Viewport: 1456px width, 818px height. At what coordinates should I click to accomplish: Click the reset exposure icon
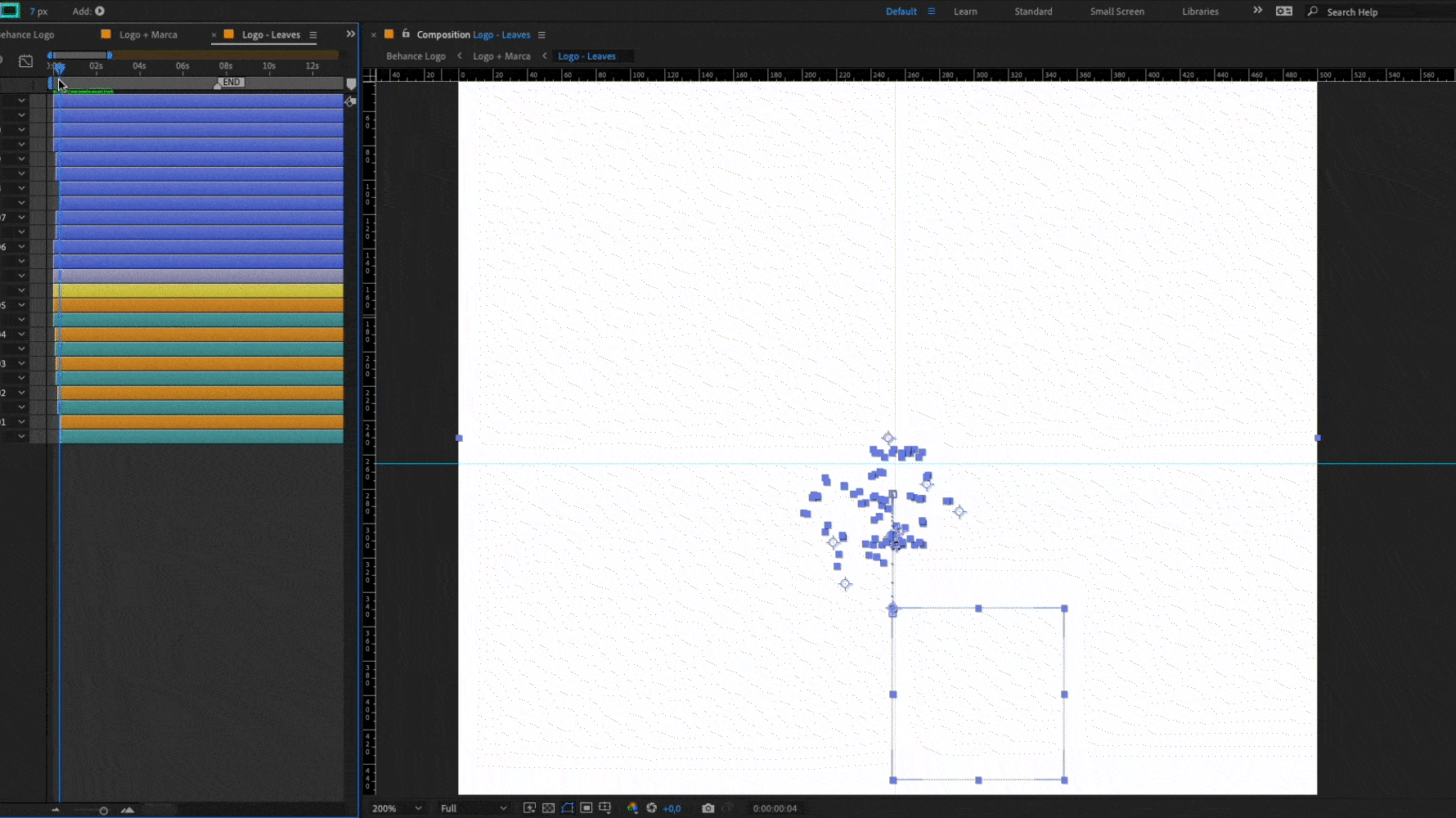click(x=651, y=808)
